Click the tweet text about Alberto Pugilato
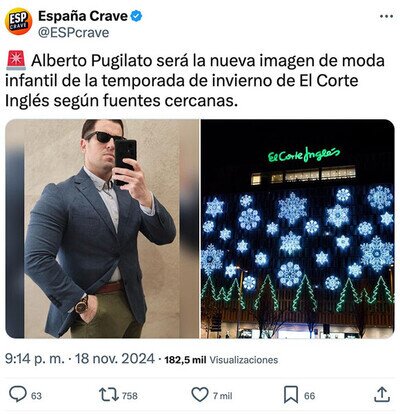The height and width of the screenshot is (414, 400). [x=195, y=81]
